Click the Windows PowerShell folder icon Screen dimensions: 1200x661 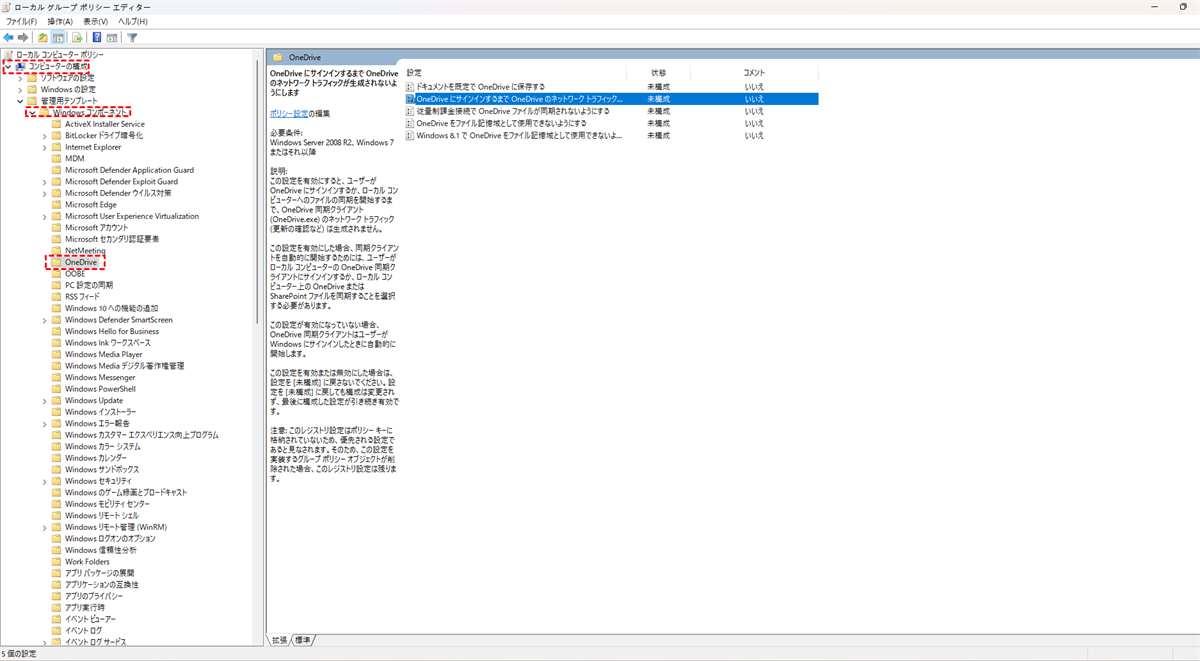pyautogui.click(x=57, y=389)
